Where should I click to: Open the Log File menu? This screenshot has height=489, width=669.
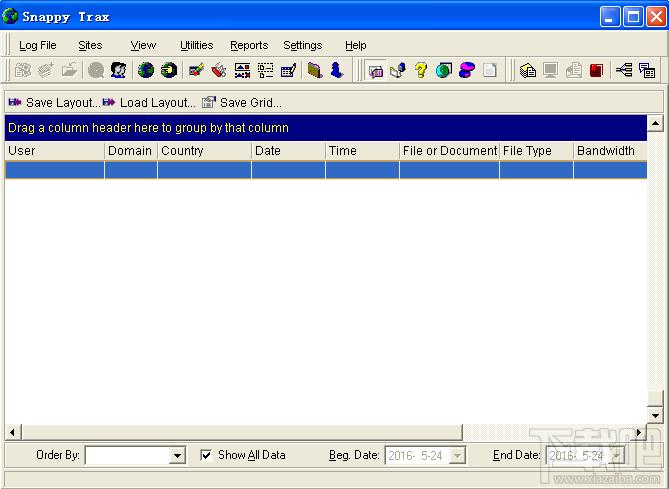[38, 45]
